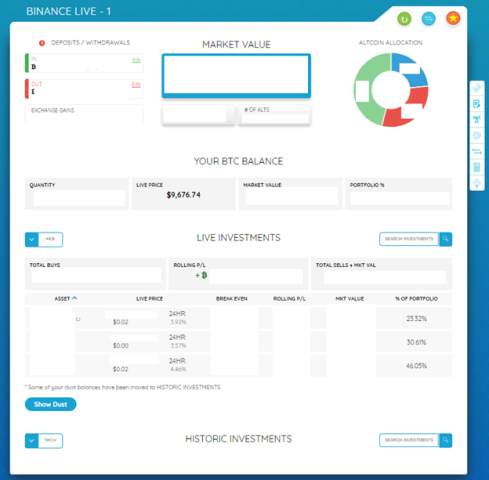Click small refresh icon in 23.32% asset row

point(78,319)
